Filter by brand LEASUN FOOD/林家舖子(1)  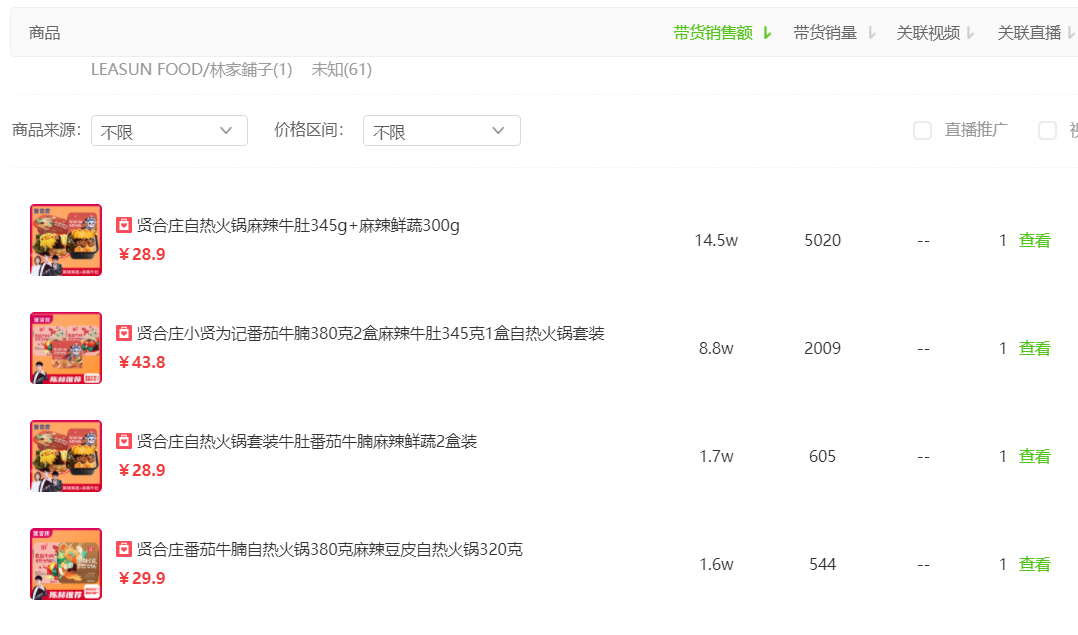(x=191, y=70)
